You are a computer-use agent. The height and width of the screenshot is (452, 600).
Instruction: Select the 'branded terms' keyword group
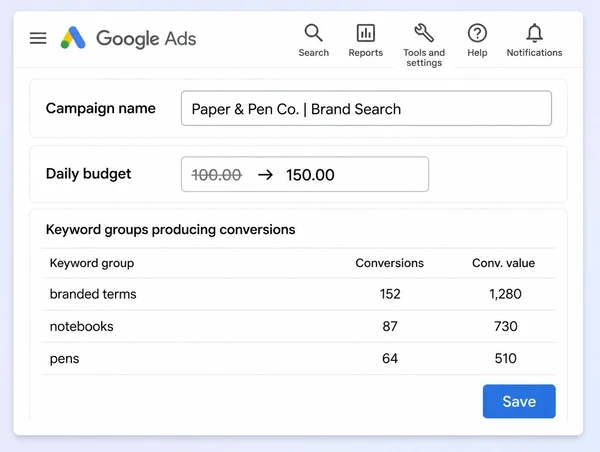[x=93, y=294]
